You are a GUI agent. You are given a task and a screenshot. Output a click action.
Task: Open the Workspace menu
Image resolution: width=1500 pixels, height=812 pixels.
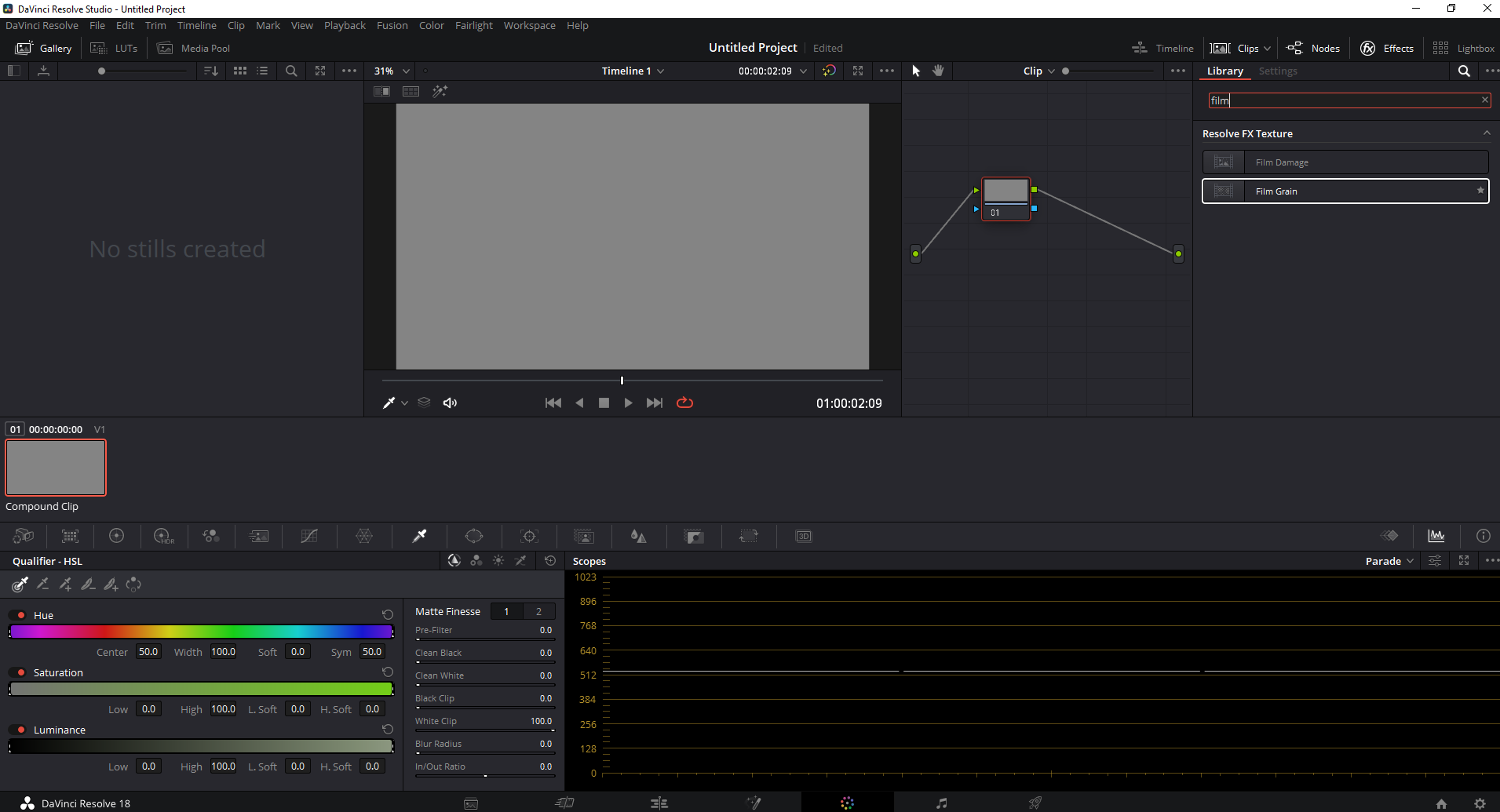pos(529,25)
